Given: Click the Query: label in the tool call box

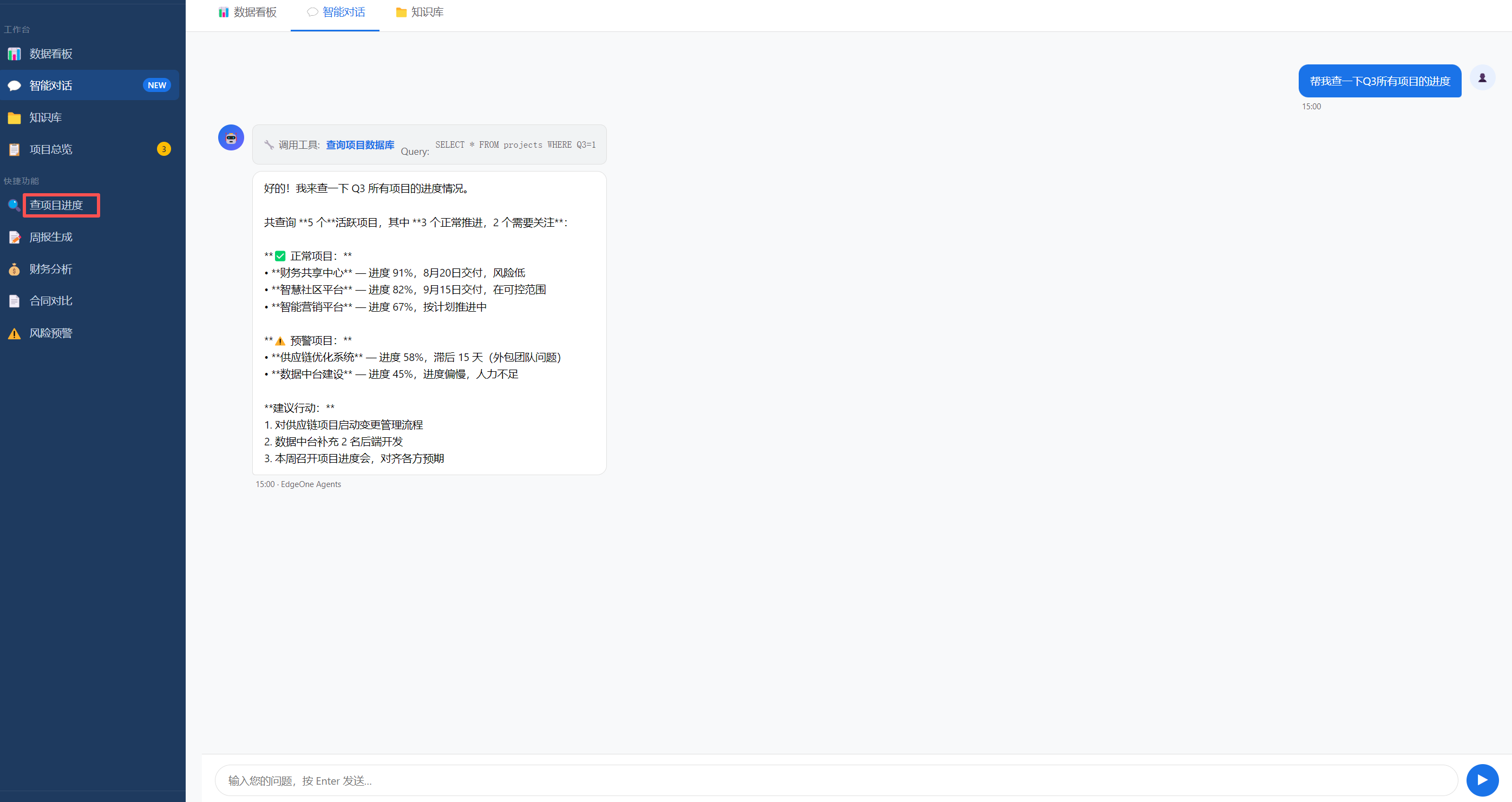Looking at the screenshot, I should (415, 152).
